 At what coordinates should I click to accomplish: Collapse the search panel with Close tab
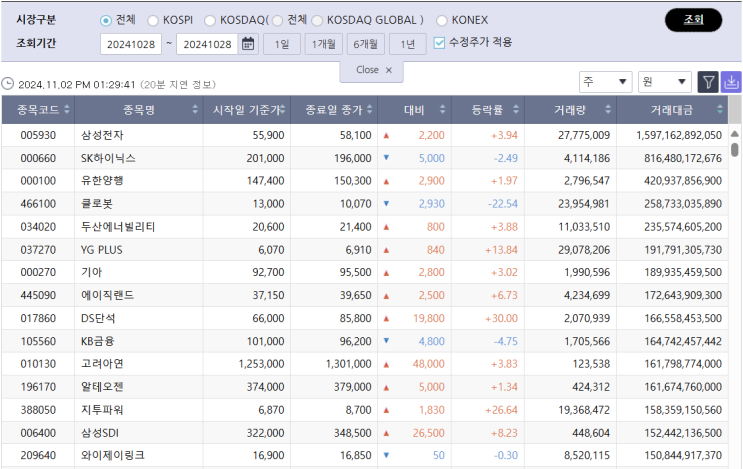coord(372,71)
